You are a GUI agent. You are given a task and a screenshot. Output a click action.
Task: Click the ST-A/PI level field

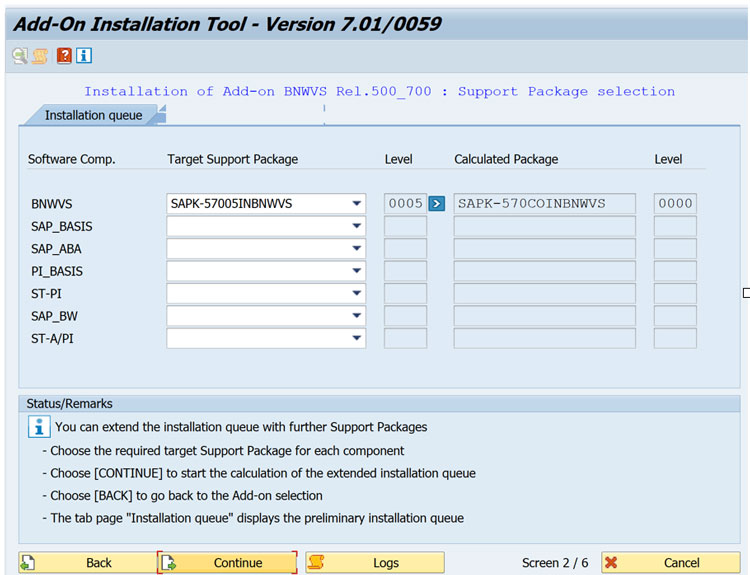405,338
